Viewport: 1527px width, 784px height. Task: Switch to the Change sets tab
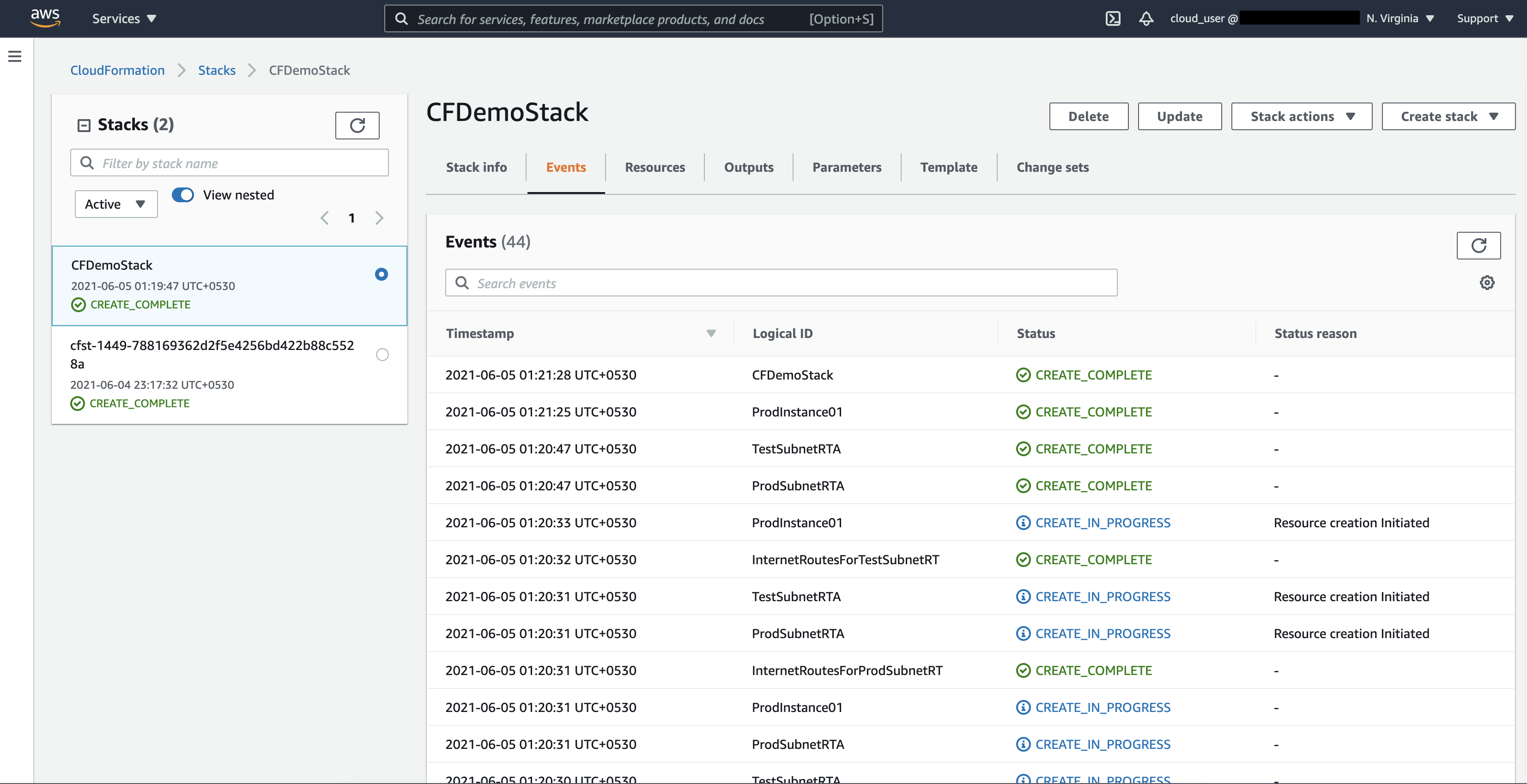(x=1052, y=168)
